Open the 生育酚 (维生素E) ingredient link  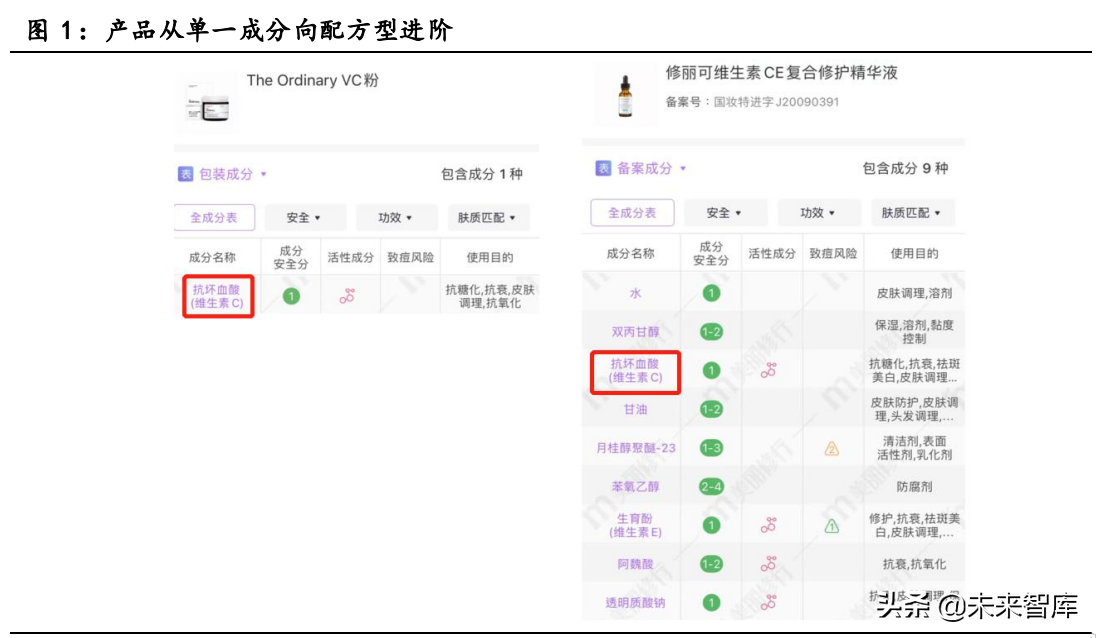[x=635, y=525]
